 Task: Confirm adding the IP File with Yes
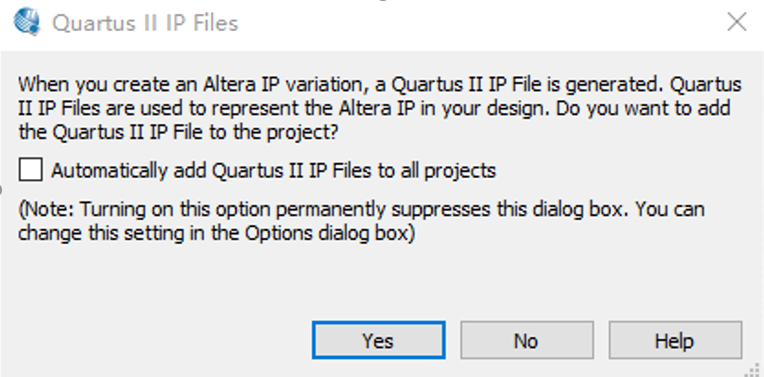coord(379,340)
